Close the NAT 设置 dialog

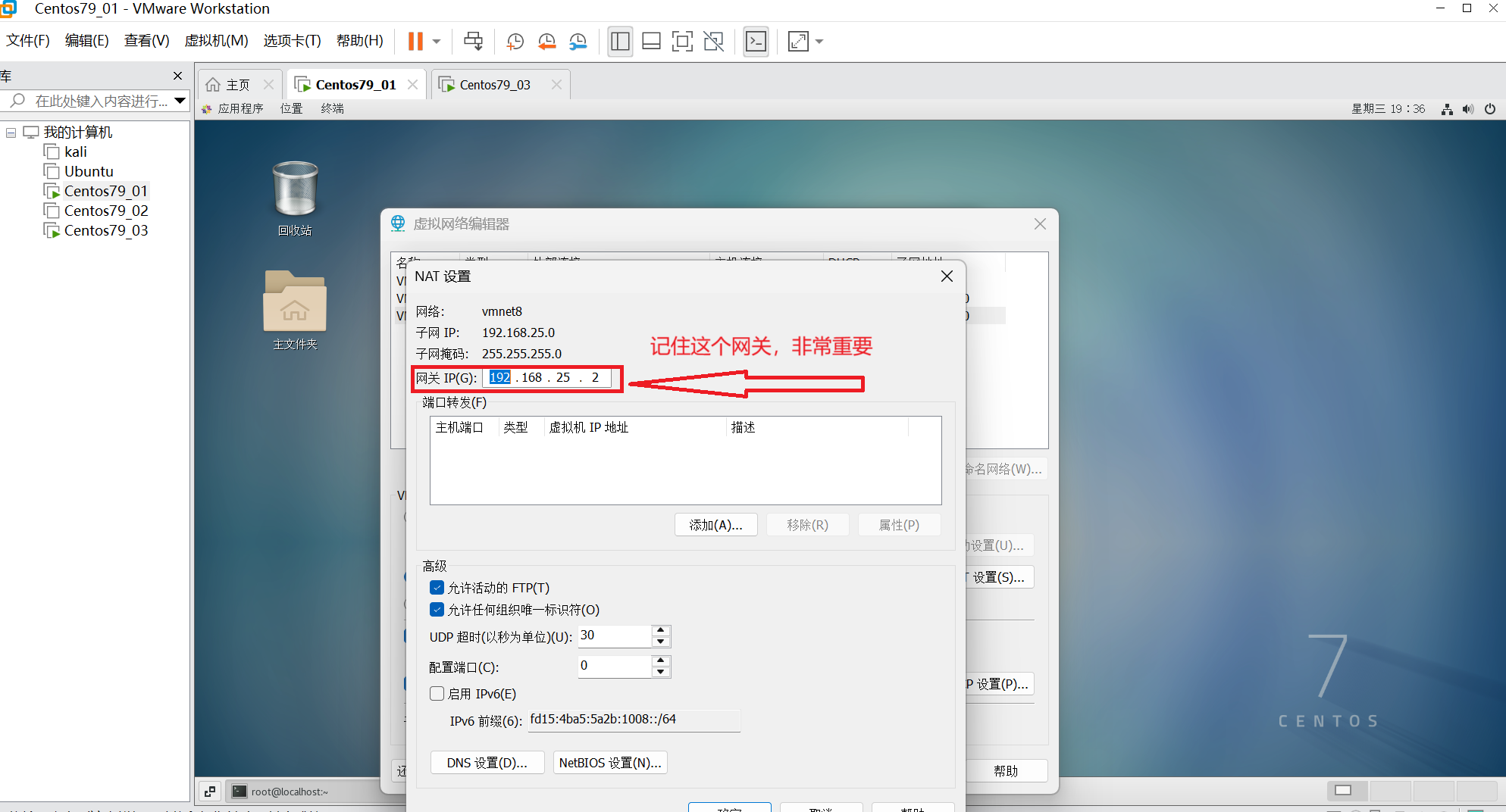(x=947, y=276)
